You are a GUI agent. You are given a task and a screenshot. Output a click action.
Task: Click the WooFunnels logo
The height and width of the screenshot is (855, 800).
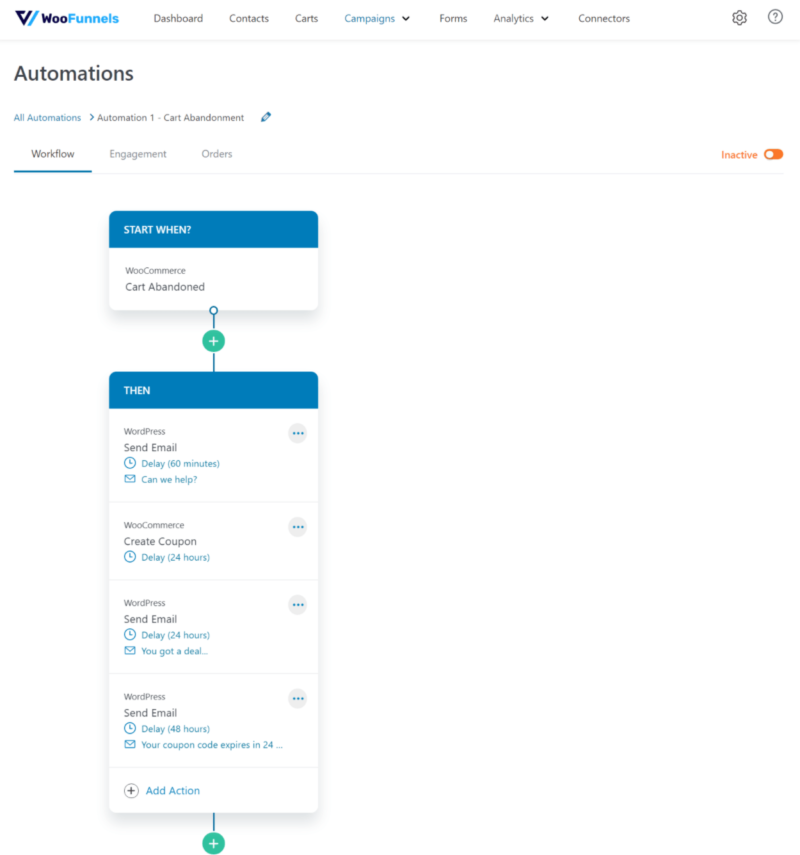67,18
